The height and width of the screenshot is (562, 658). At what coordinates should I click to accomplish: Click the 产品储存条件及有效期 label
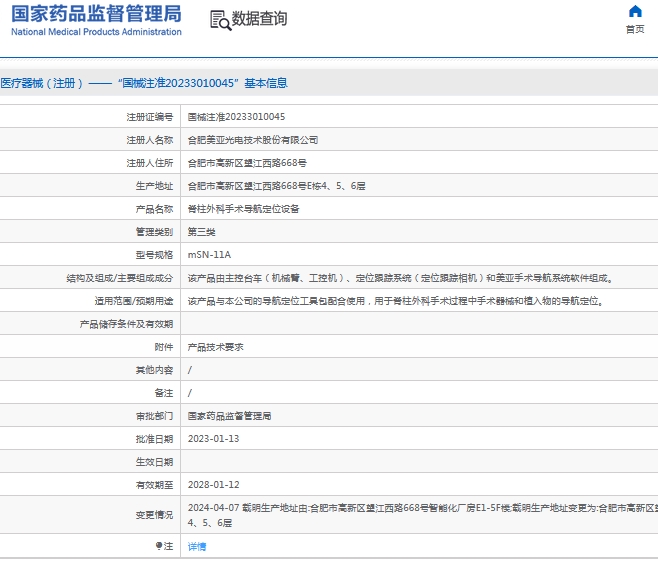pos(126,324)
